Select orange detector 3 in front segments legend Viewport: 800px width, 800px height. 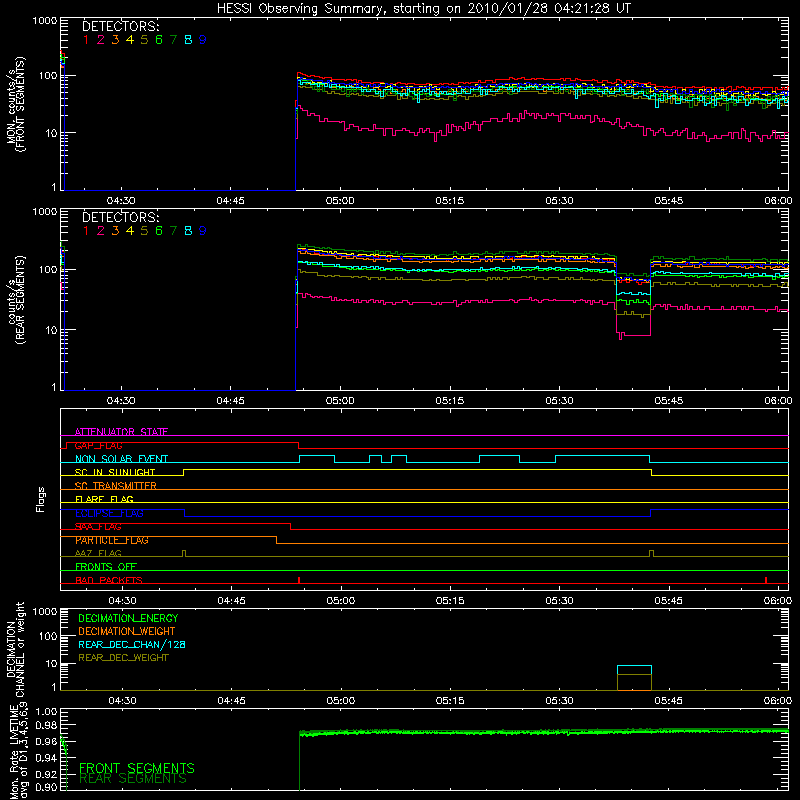tap(115, 40)
